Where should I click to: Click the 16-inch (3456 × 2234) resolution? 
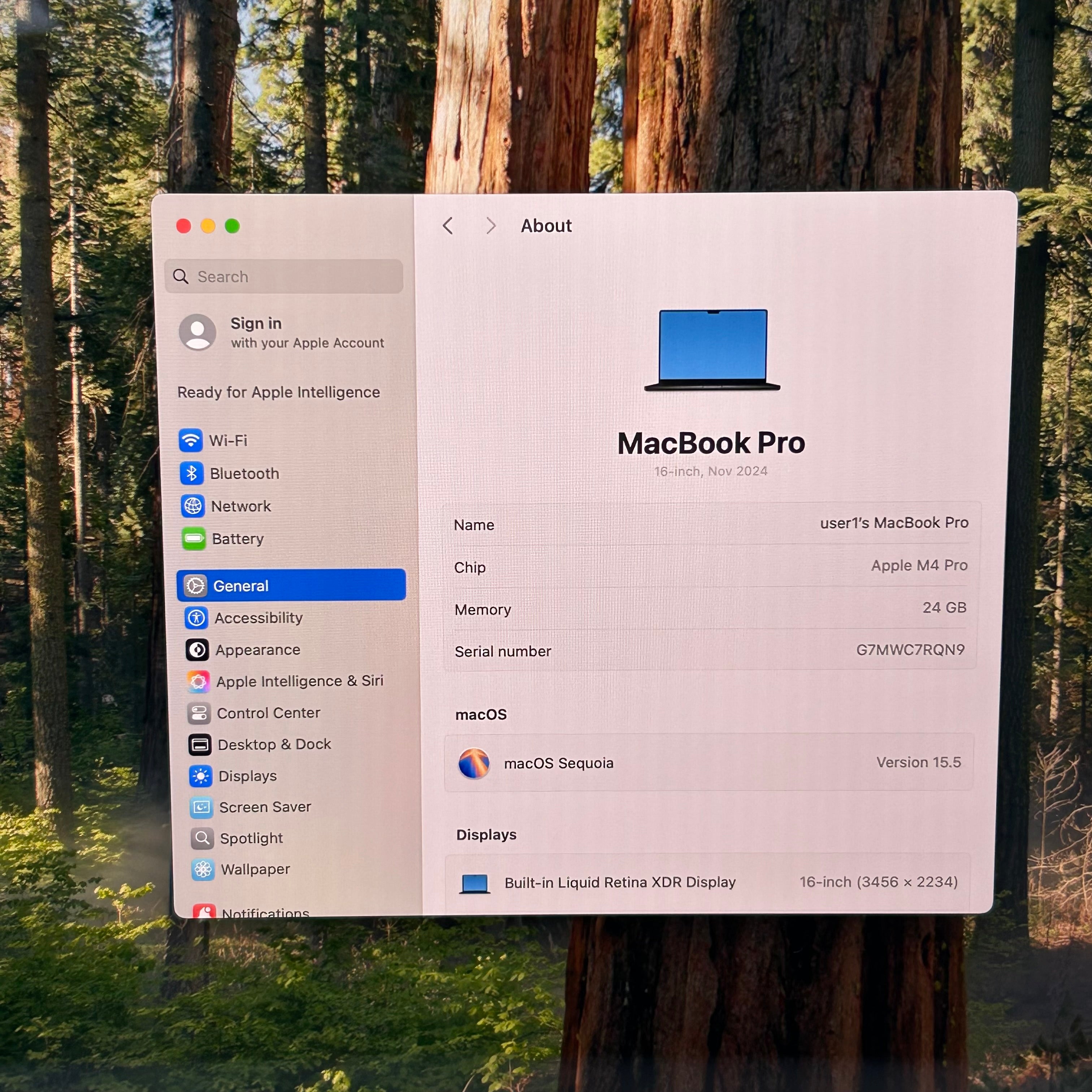click(x=879, y=882)
